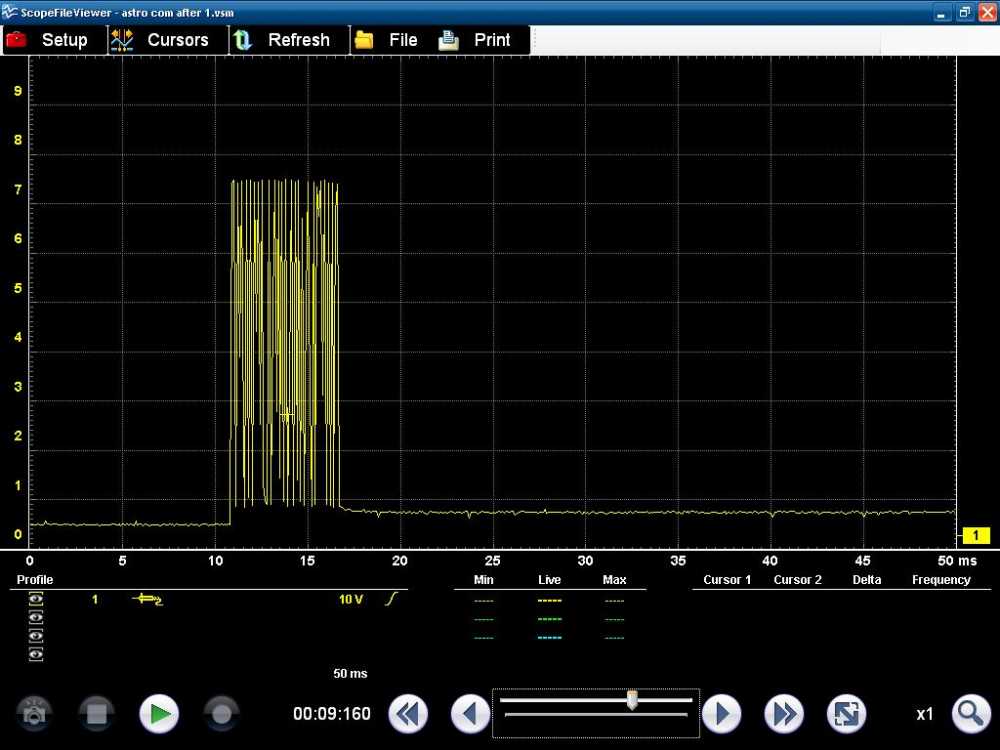The height and width of the screenshot is (750, 1000).
Task: Click the Frequency column header
Action: click(941, 580)
